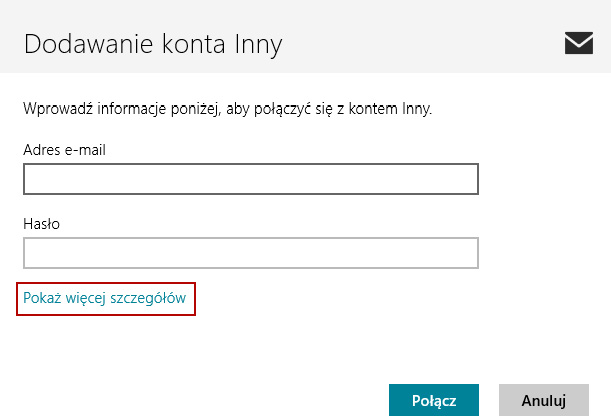Viewport: 611px width, 420px height.
Task: Focus the Adres e-mail input field
Action: click(250, 179)
